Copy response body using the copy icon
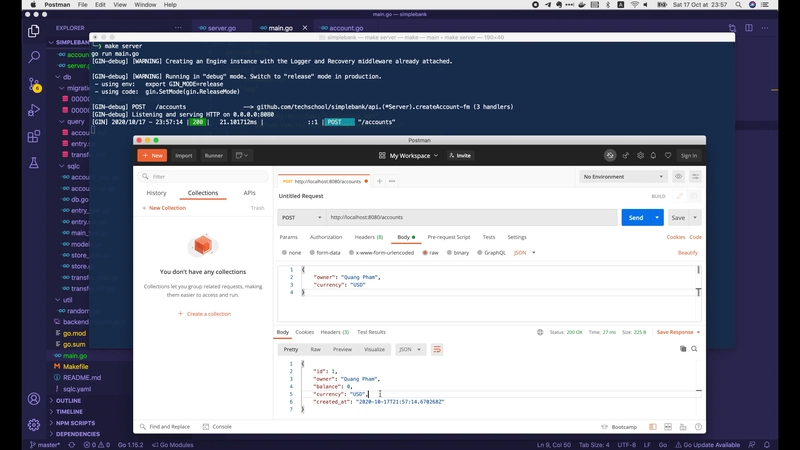 coord(683,349)
